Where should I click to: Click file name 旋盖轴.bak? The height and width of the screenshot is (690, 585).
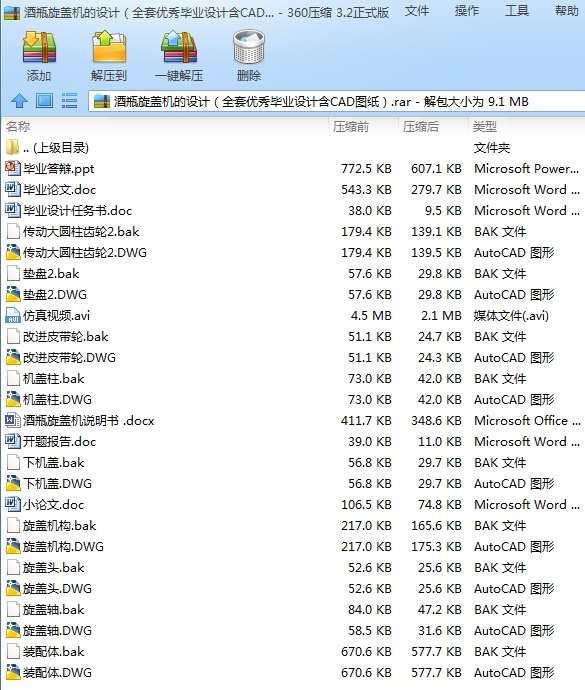53,609
